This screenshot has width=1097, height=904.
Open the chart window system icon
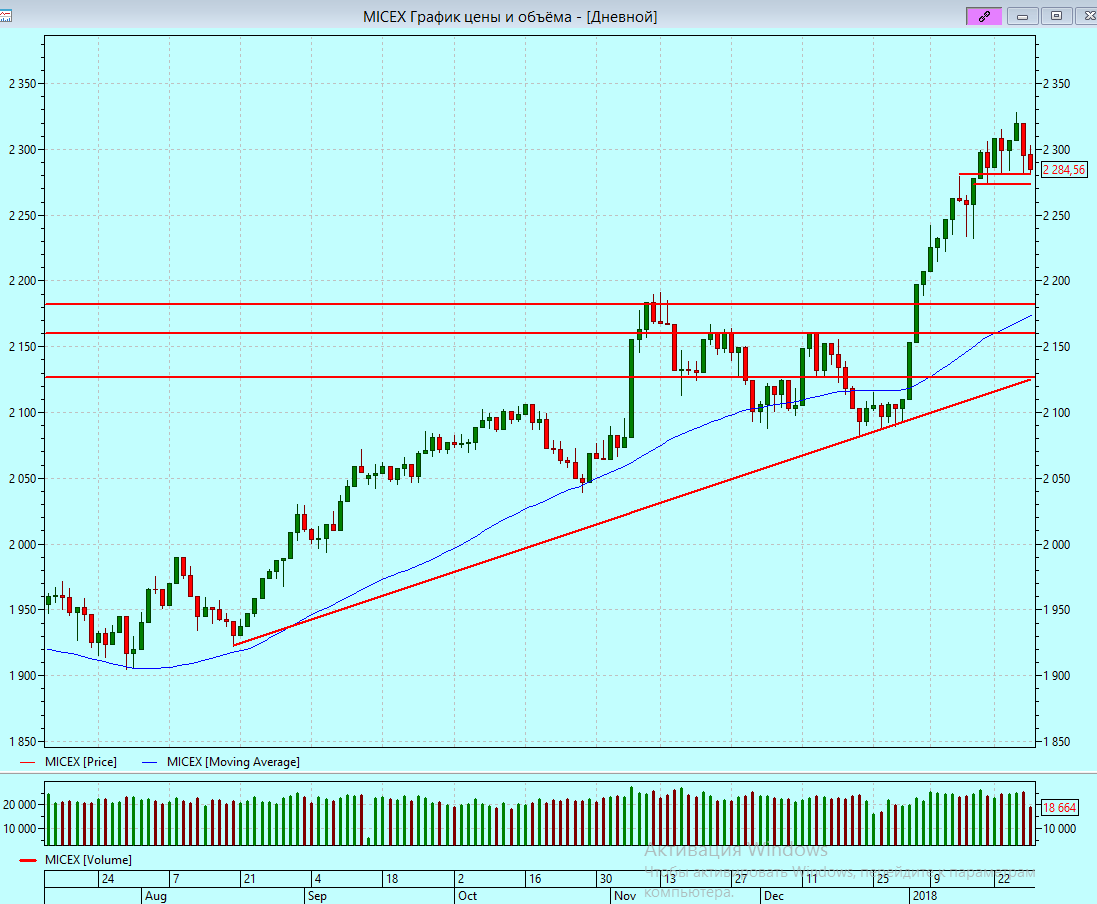pyautogui.click(x=5, y=16)
